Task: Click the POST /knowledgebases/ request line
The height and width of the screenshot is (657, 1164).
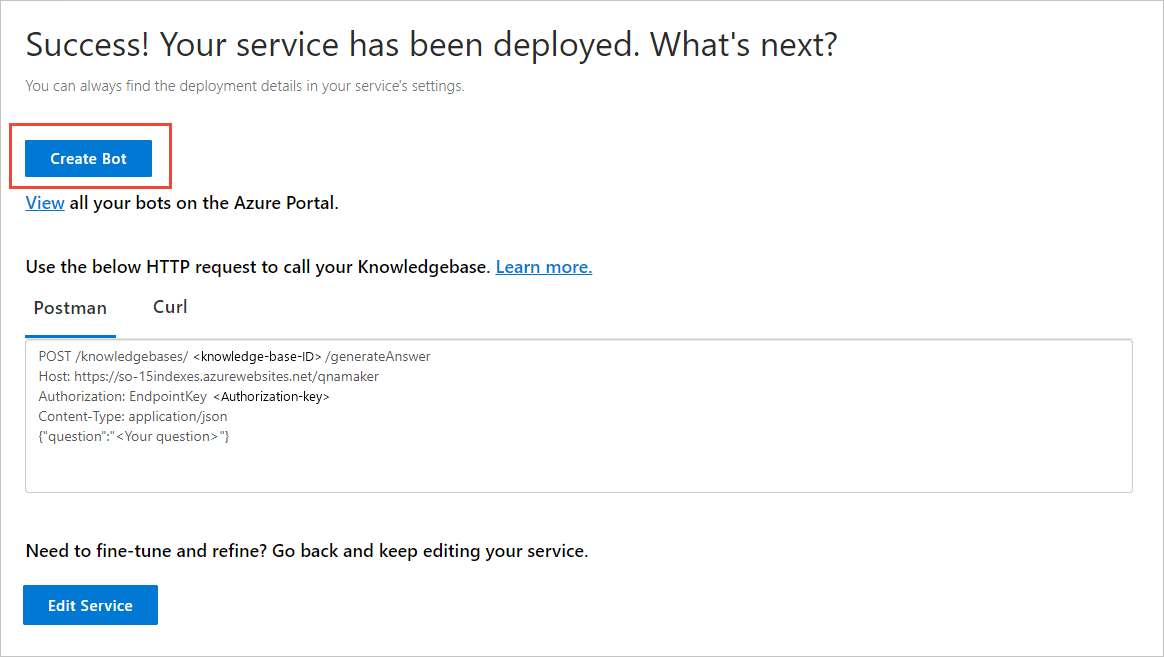Action: (112, 356)
